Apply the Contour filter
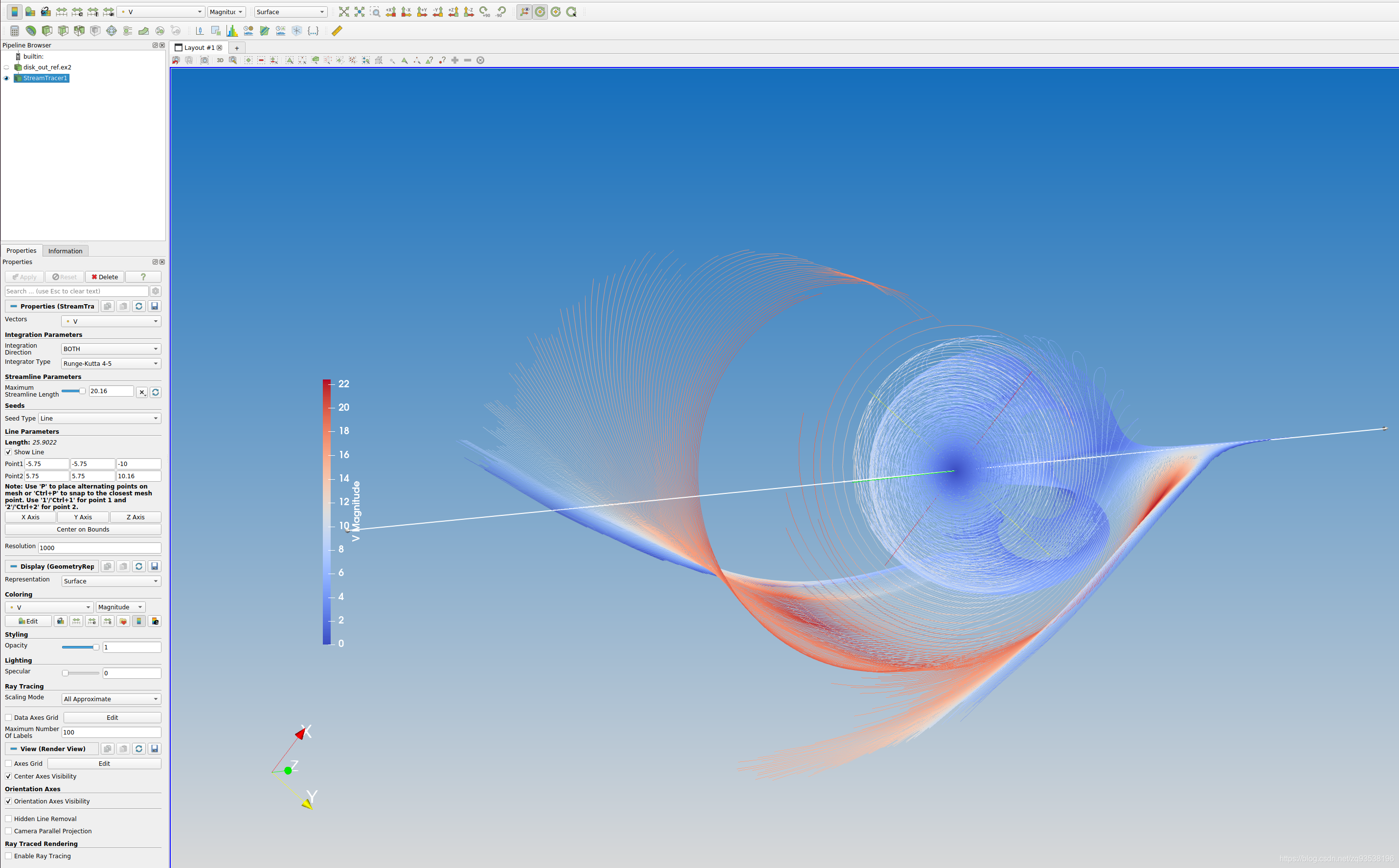The image size is (1399, 868). [30, 32]
